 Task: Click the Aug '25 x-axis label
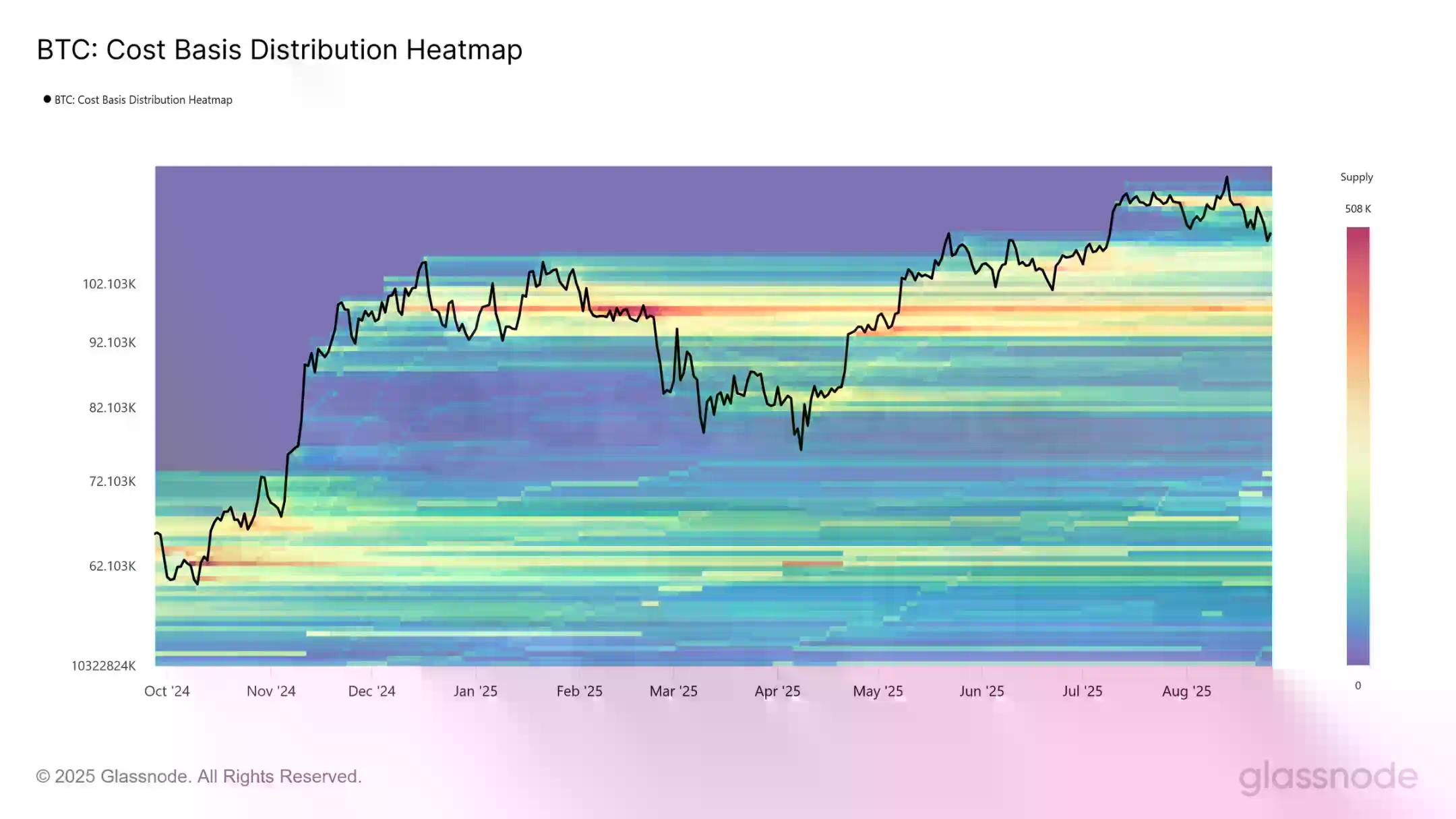coord(1186,691)
